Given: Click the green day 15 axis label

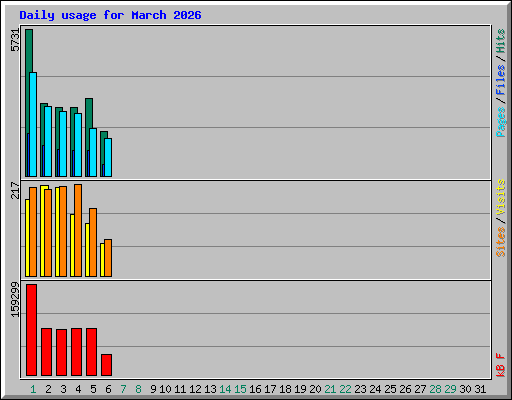Looking at the screenshot, I should [240, 389].
